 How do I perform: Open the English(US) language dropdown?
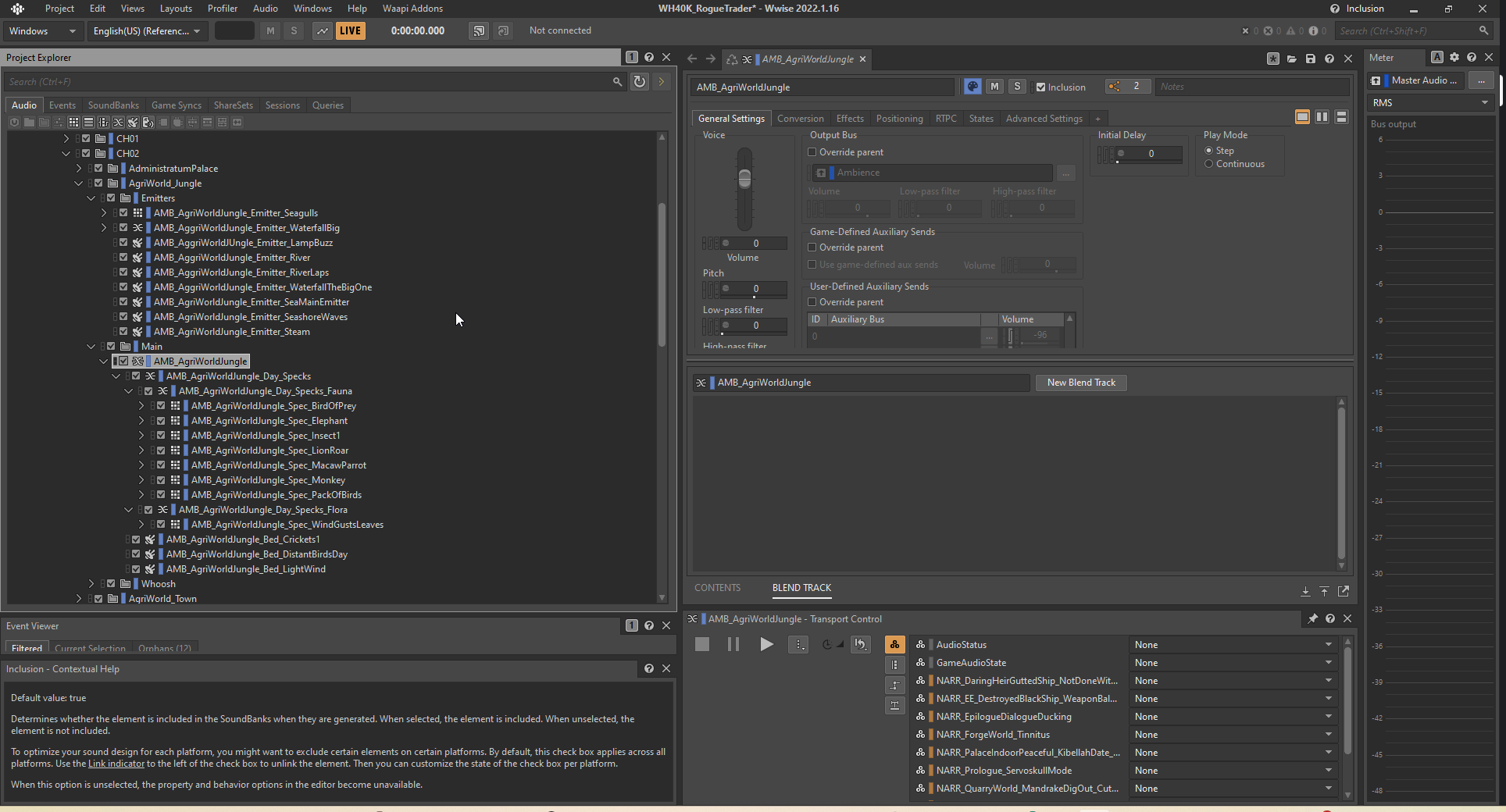click(x=146, y=30)
